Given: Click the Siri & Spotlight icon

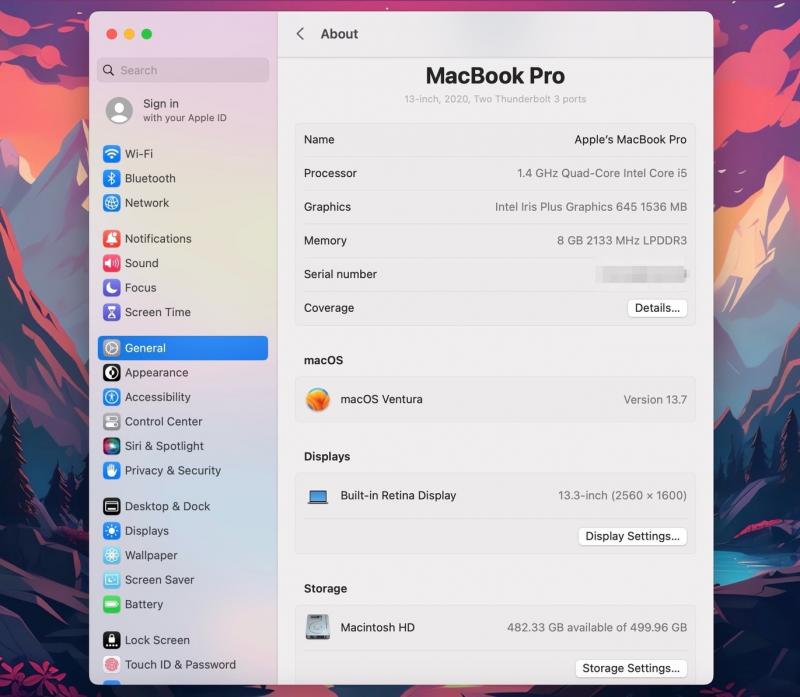Looking at the screenshot, I should [112, 446].
